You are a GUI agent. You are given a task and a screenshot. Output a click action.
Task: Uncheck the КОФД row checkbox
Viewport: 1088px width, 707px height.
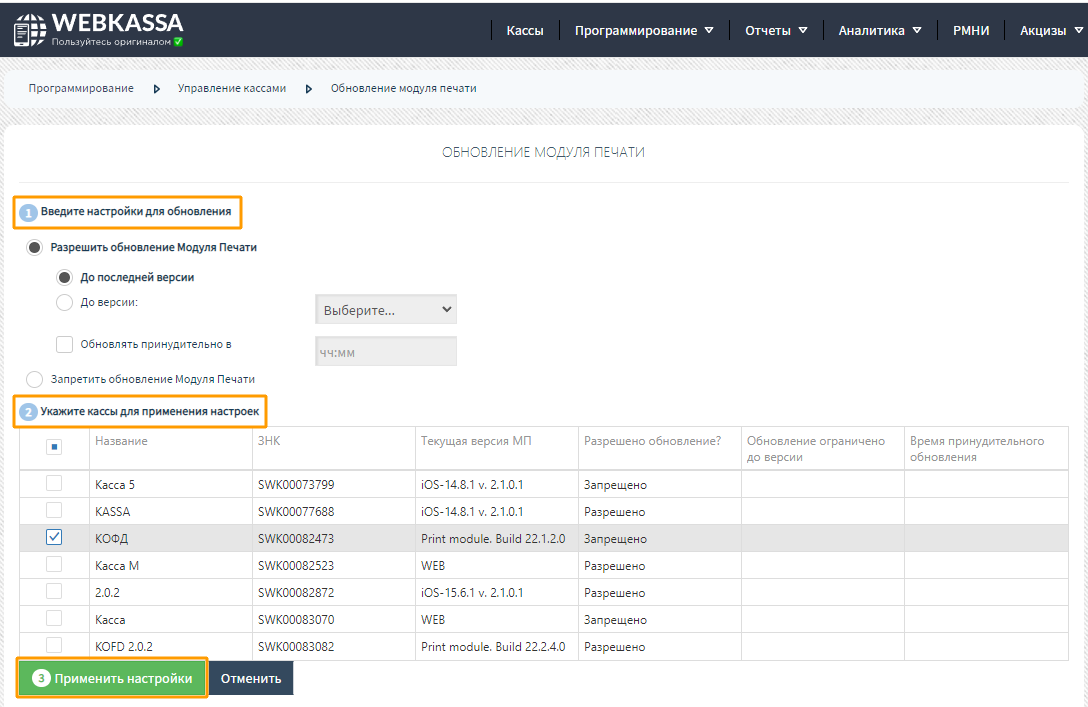pos(54,537)
